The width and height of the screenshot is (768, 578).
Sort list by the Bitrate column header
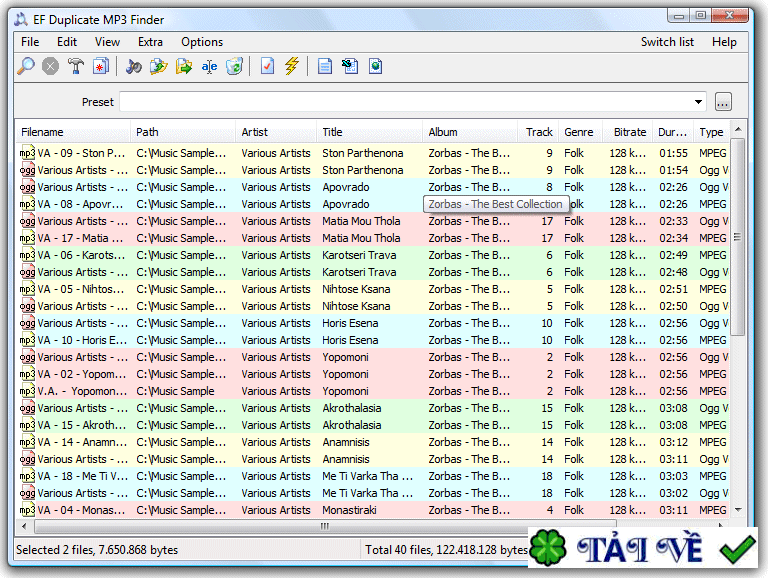pyautogui.click(x=630, y=132)
